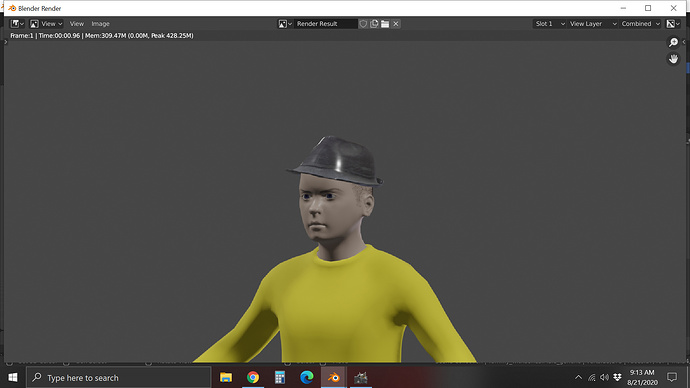This screenshot has height=388, width=690.
Task: Open the View mode dropdown with image icon
Action: pos(46,24)
